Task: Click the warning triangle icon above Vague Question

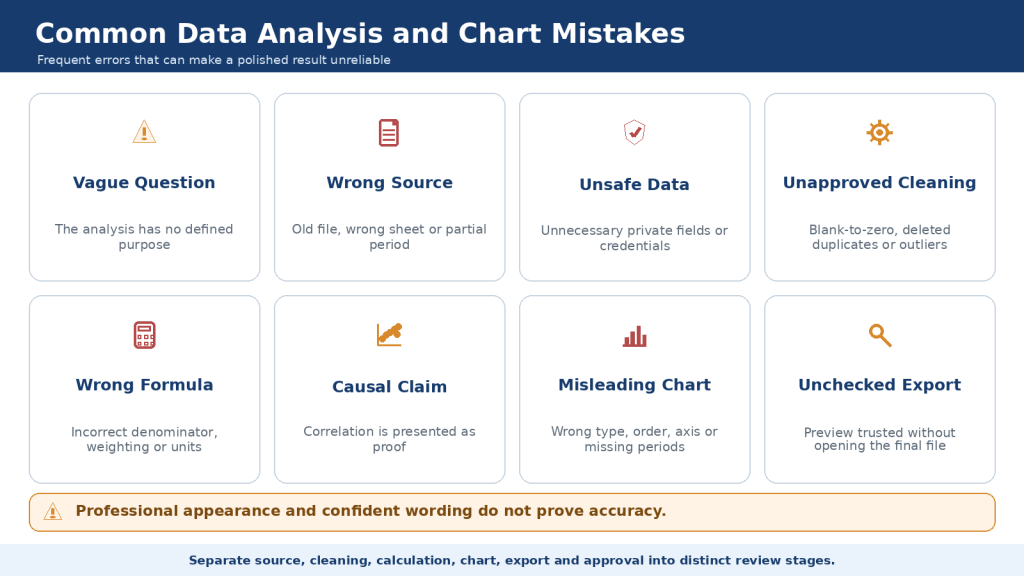Action: [x=144, y=132]
